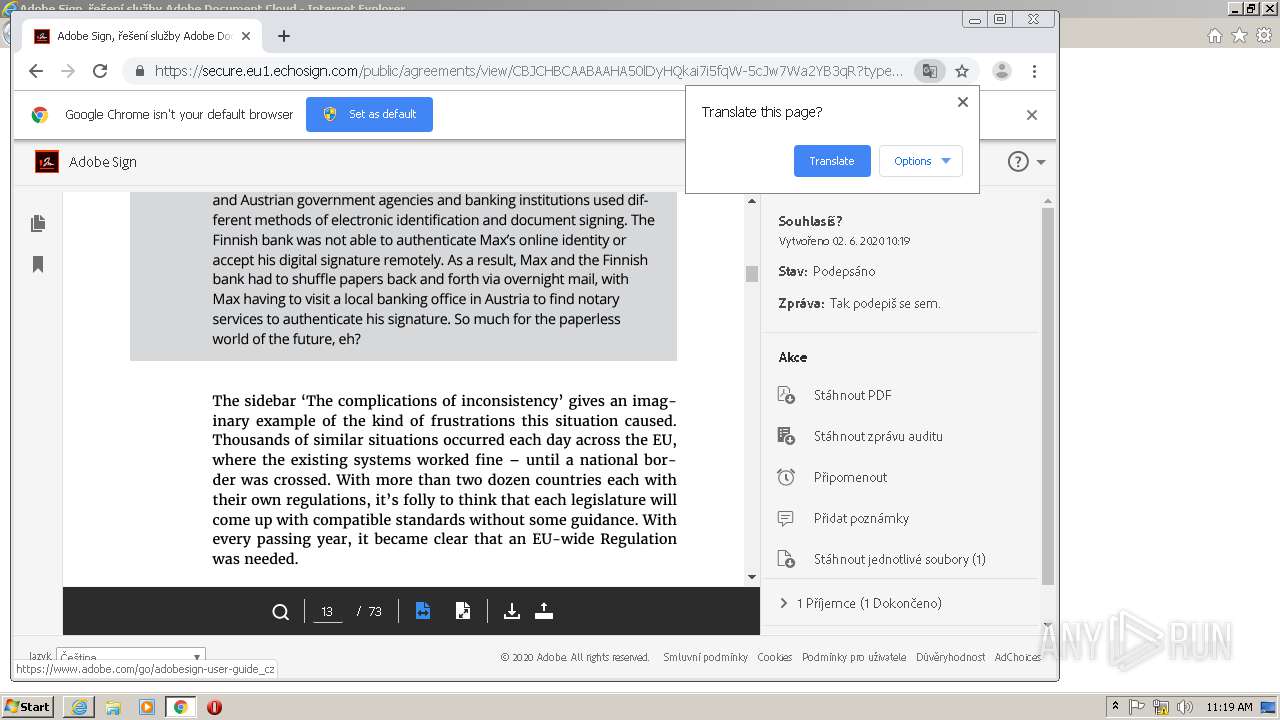Click the Chrome translate icon in address bar

(x=930, y=71)
